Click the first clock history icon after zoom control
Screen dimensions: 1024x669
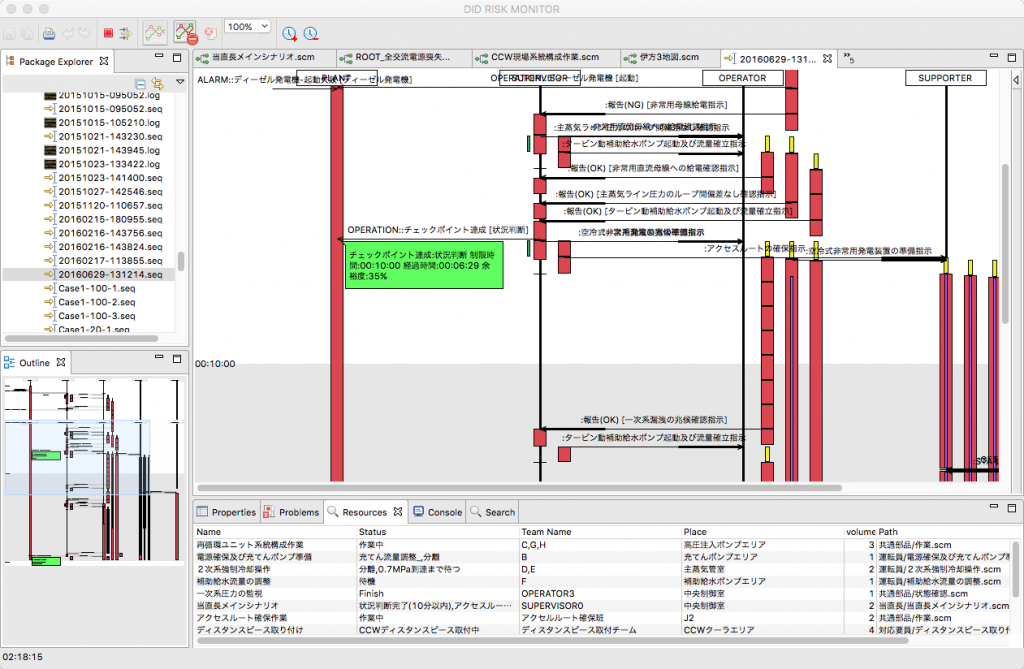[x=288, y=32]
